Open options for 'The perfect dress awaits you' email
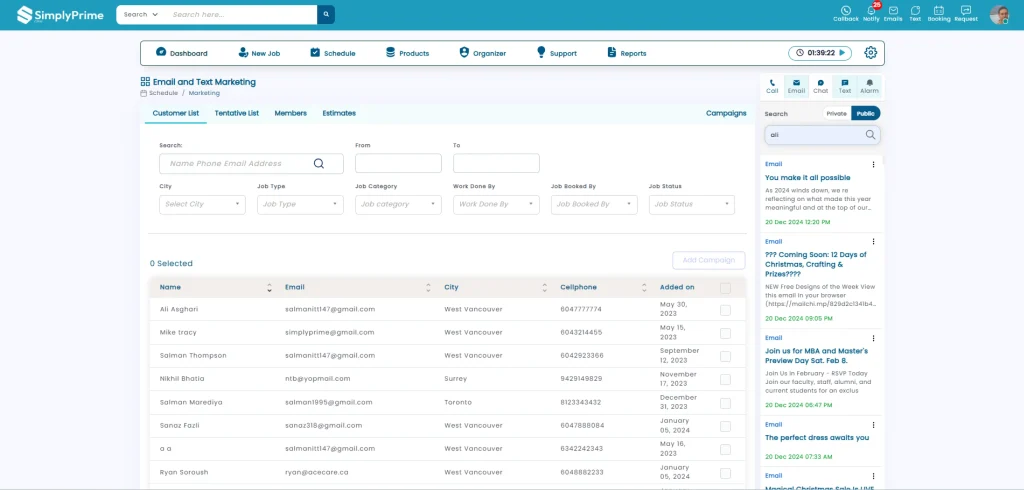 tap(873, 425)
